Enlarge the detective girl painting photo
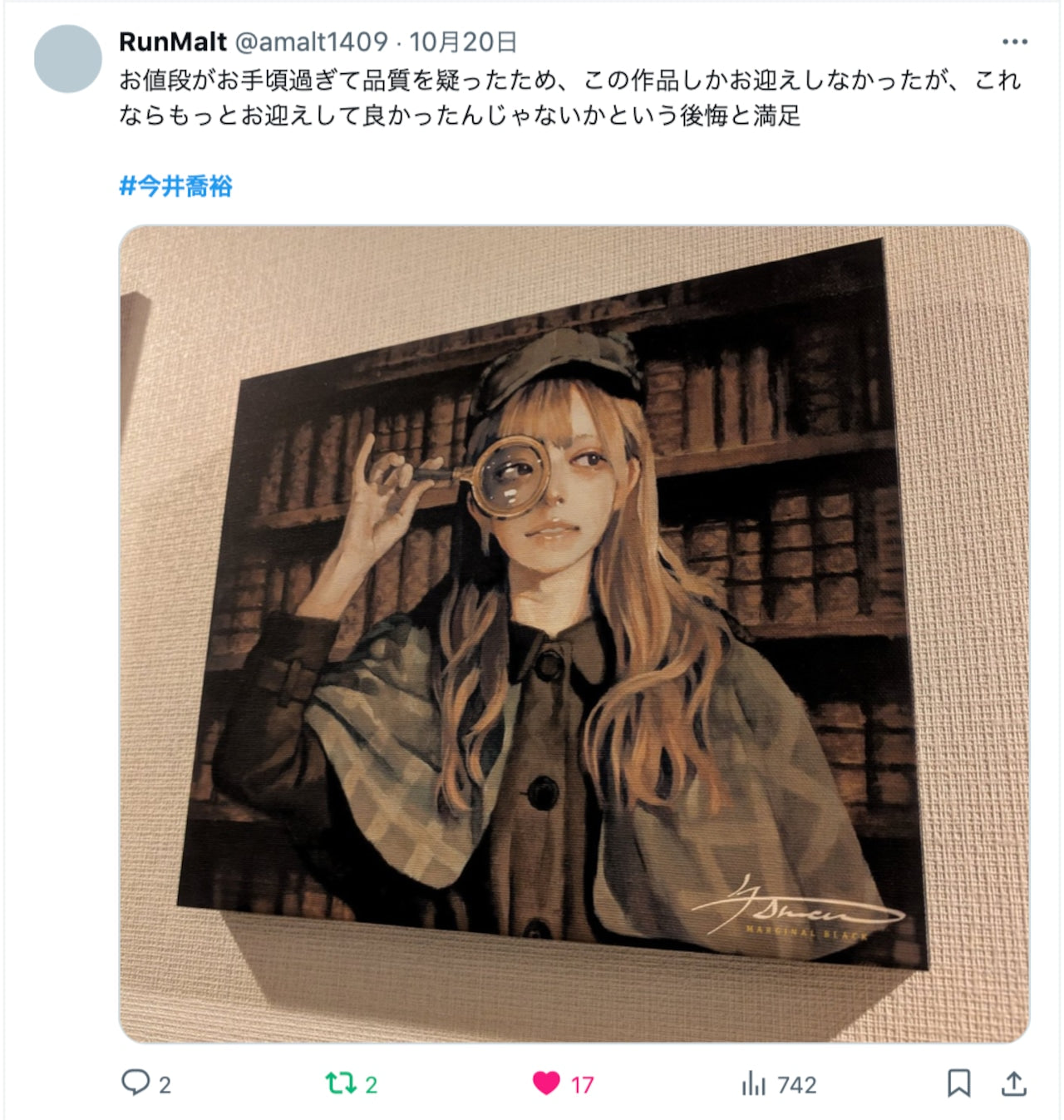1064x1120 pixels. click(574, 634)
